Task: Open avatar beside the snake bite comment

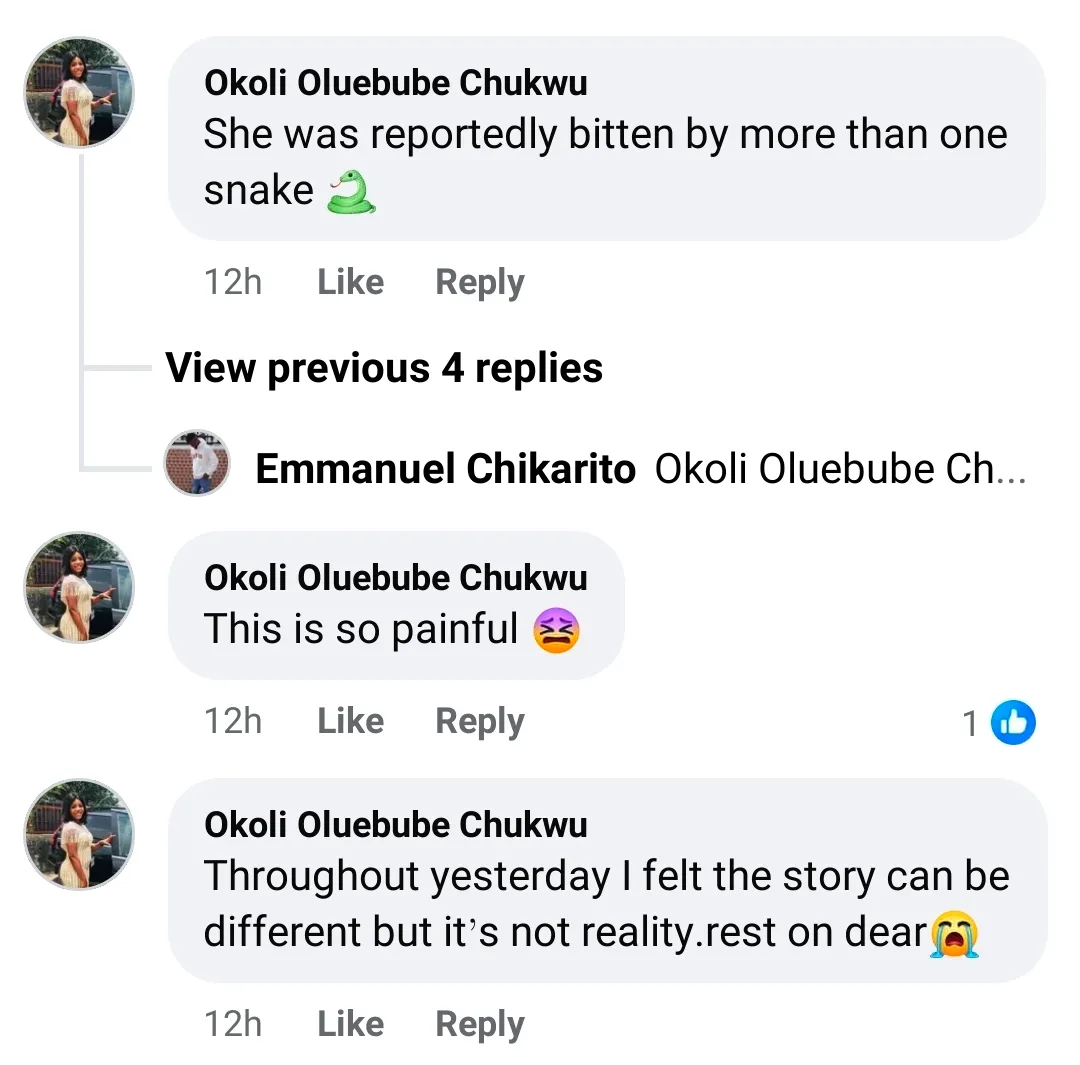Action: (x=79, y=93)
